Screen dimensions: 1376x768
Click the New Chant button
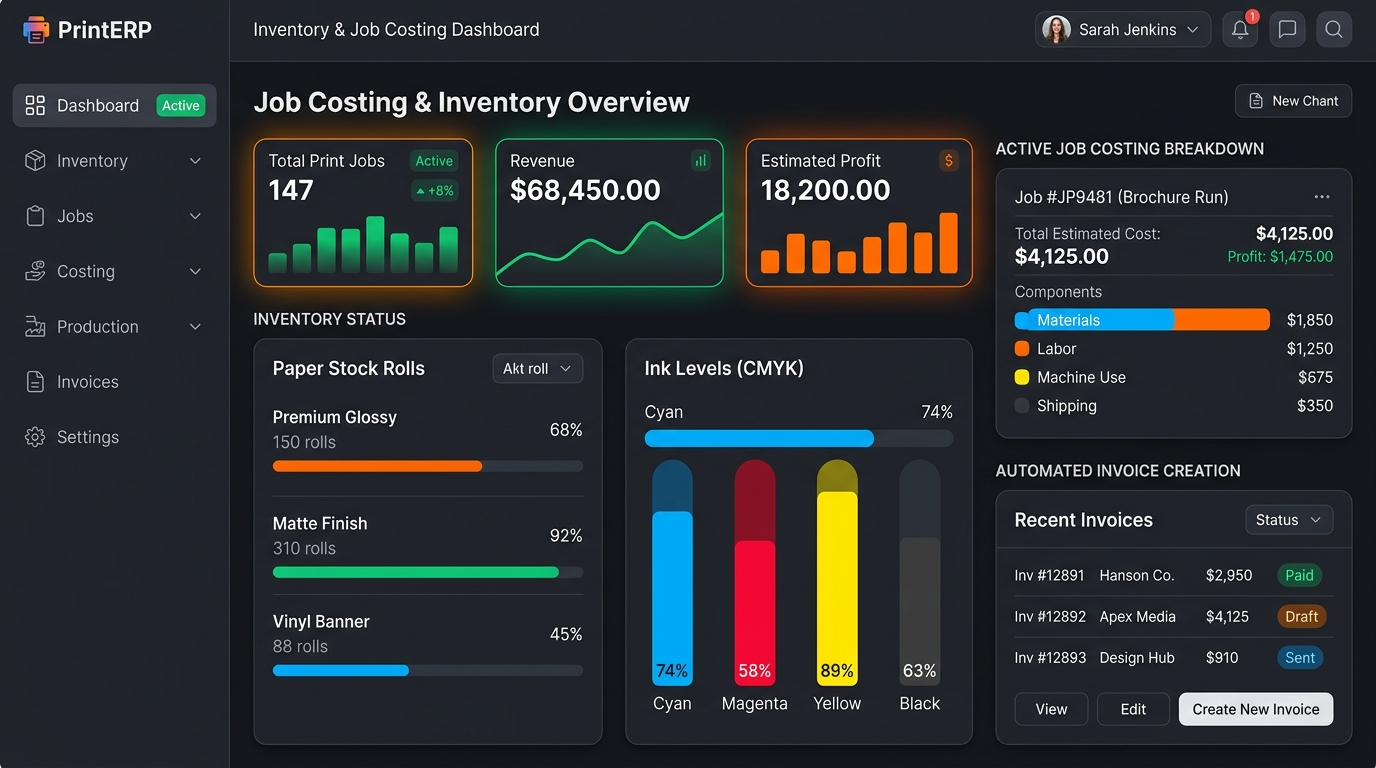pyautogui.click(x=1294, y=101)
